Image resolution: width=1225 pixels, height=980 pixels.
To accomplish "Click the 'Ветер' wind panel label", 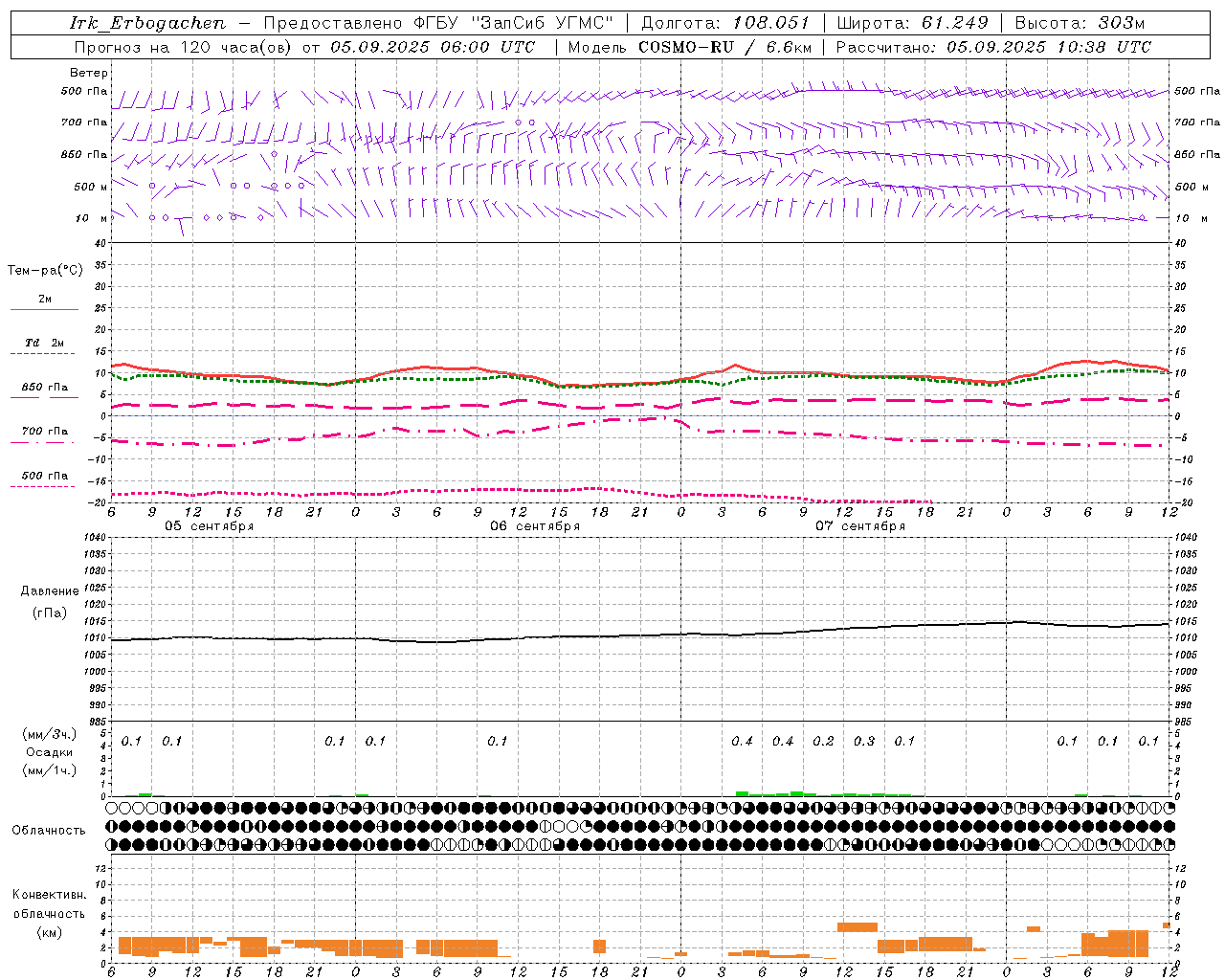I will pos(89,73).
